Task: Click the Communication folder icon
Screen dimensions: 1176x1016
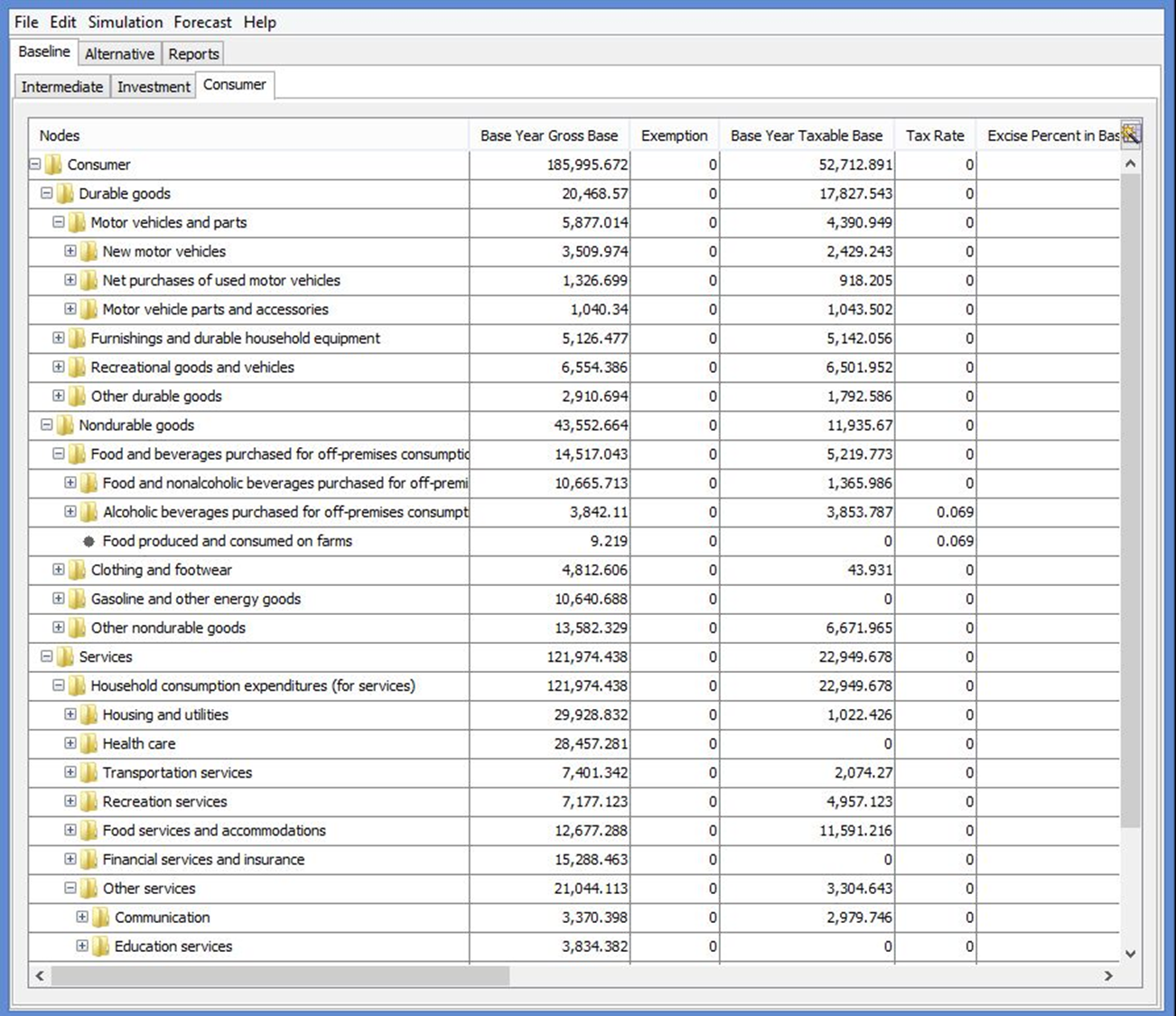Action: tap(100, 917)
